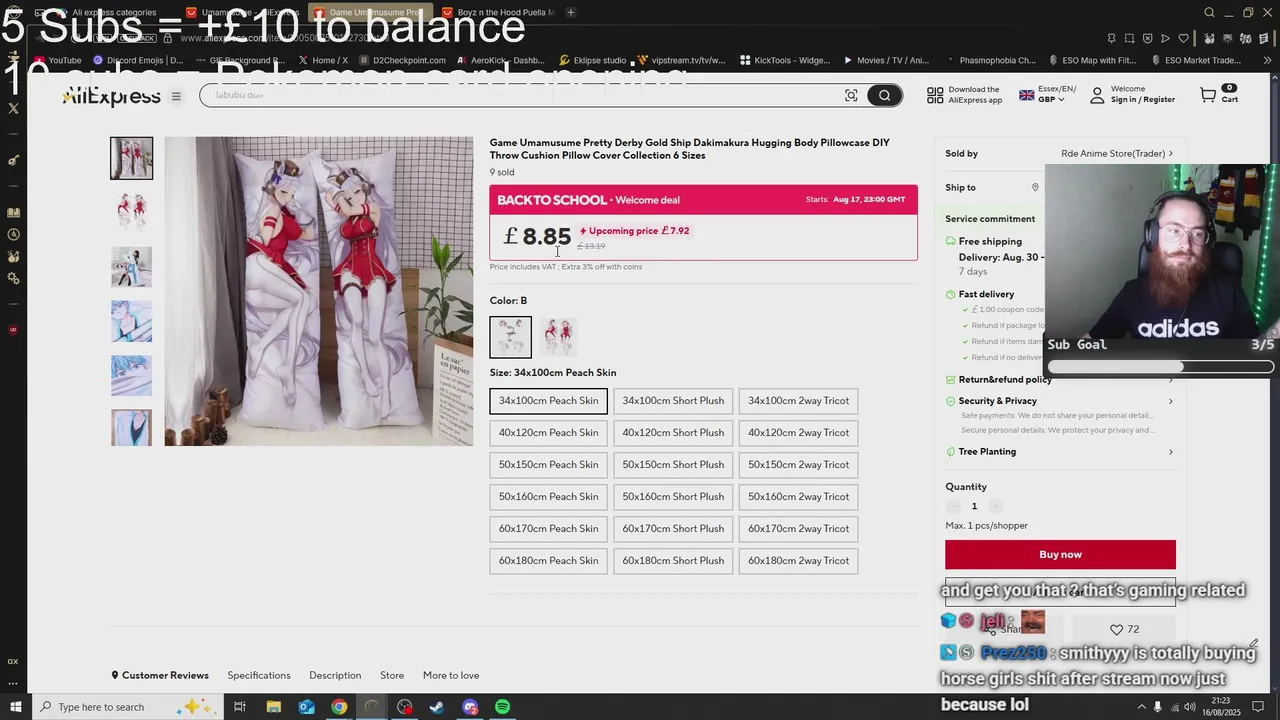Select 34x100cm Short Plush size
Image resolution: width=1280 pixels, height=720 pixels.
[x=673, y=401]
